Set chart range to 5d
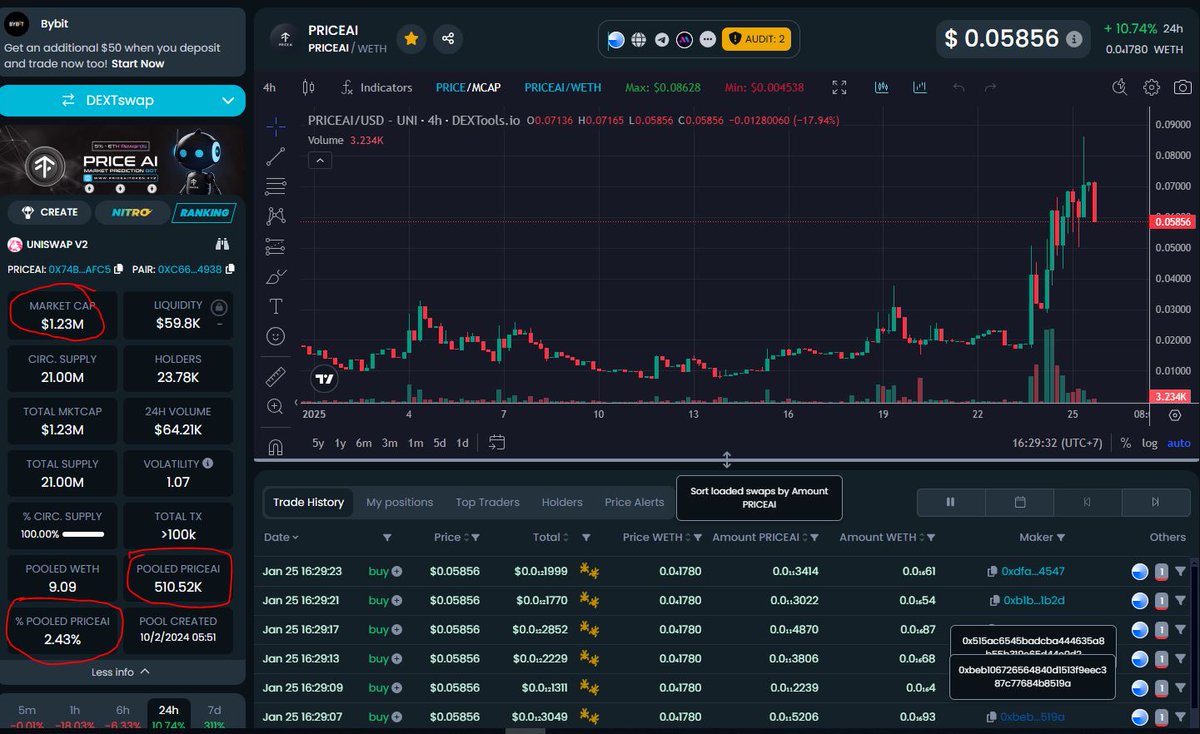 [440, 442]
